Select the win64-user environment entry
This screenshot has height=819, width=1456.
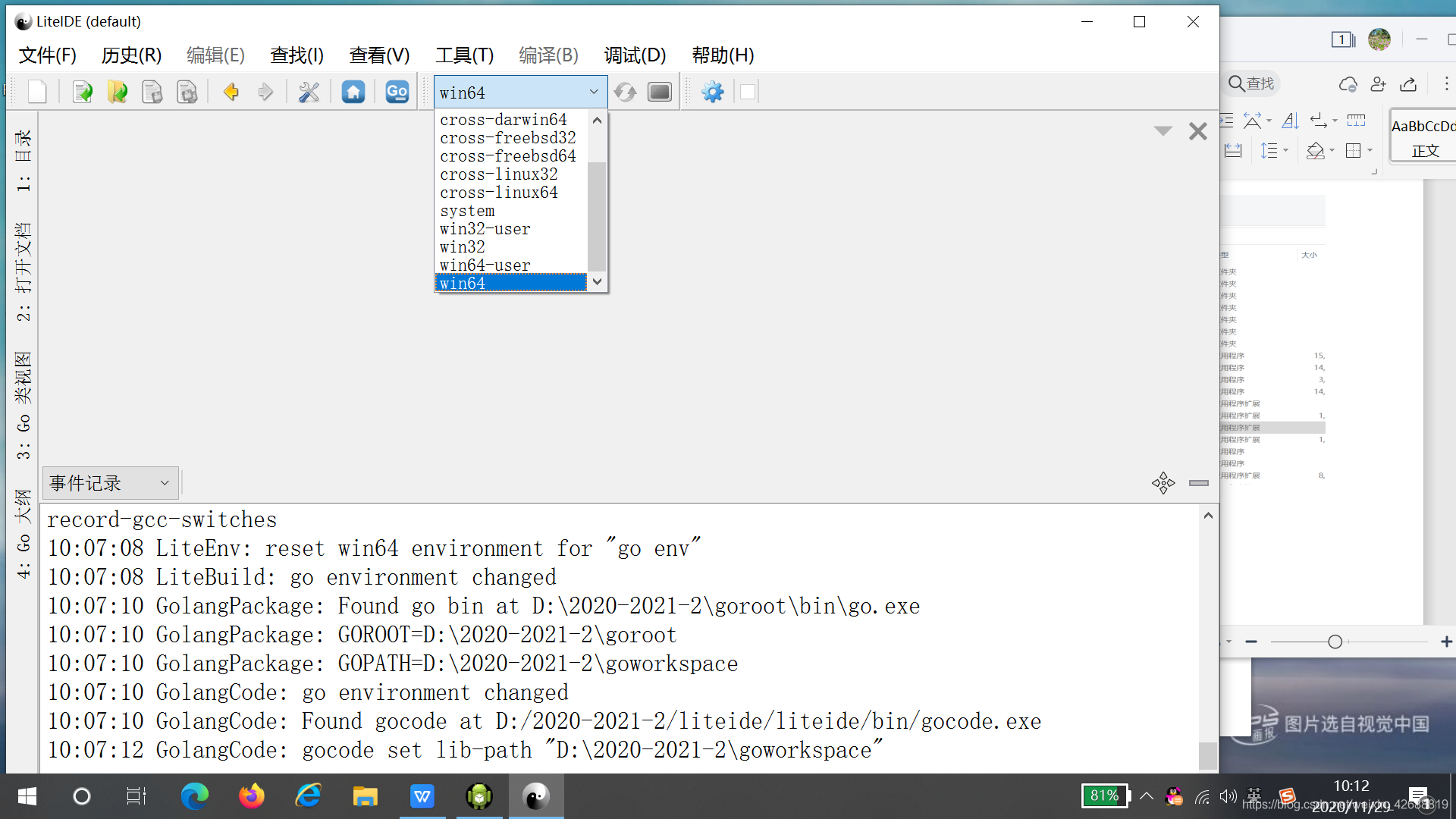coord(511,265)
